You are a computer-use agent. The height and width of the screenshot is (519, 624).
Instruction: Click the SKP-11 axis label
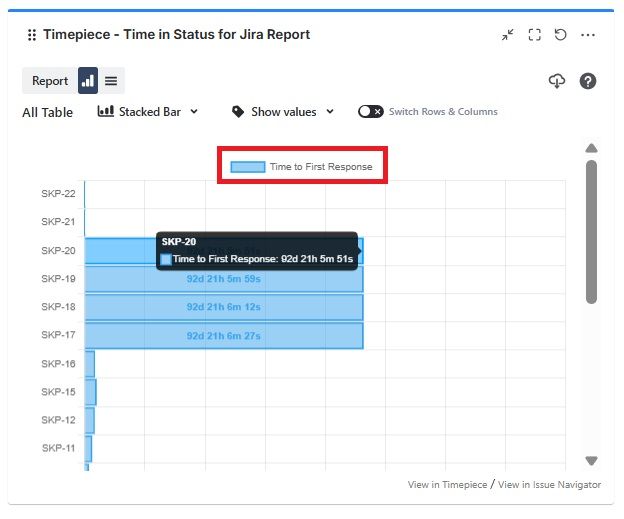coord(58,448)
